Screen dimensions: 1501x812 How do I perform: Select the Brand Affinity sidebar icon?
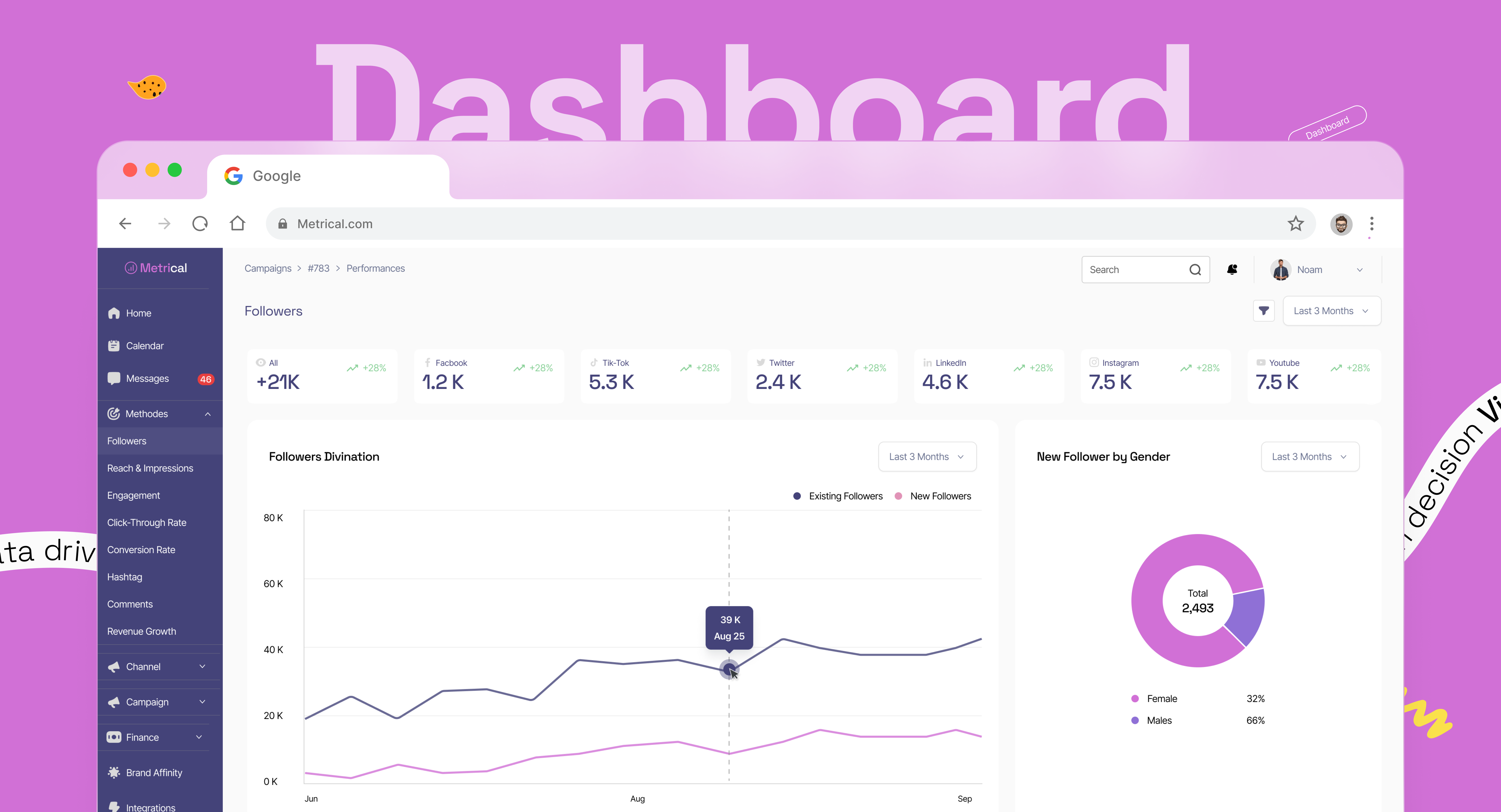point(114,772)
